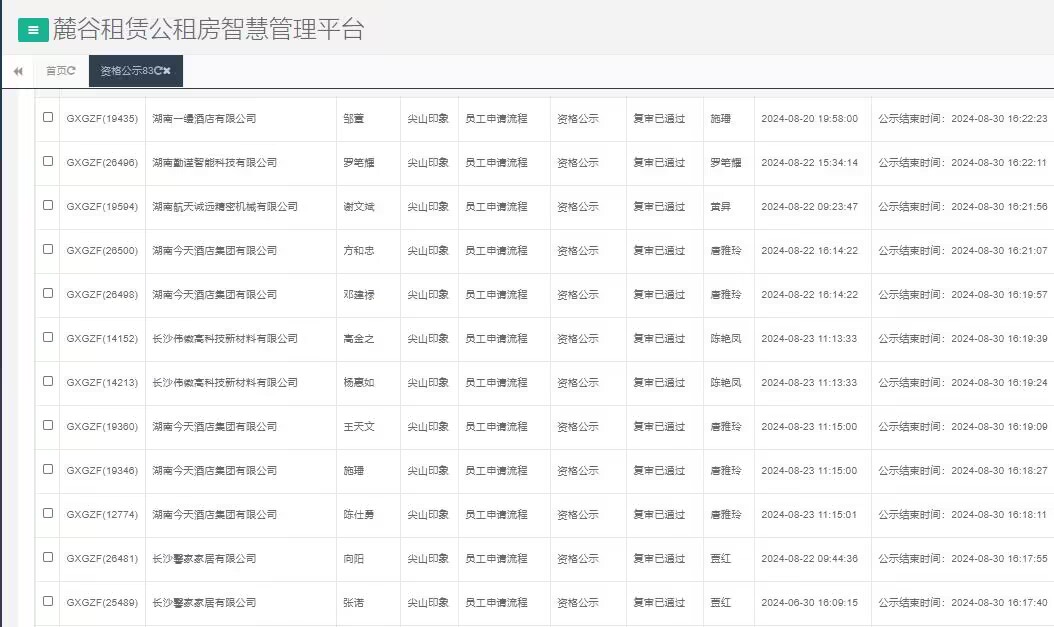This screenshot has width=1054, height=627.
Task: Check the checkbox for GXGZF(12774)
Action: (x=47, y=514)
